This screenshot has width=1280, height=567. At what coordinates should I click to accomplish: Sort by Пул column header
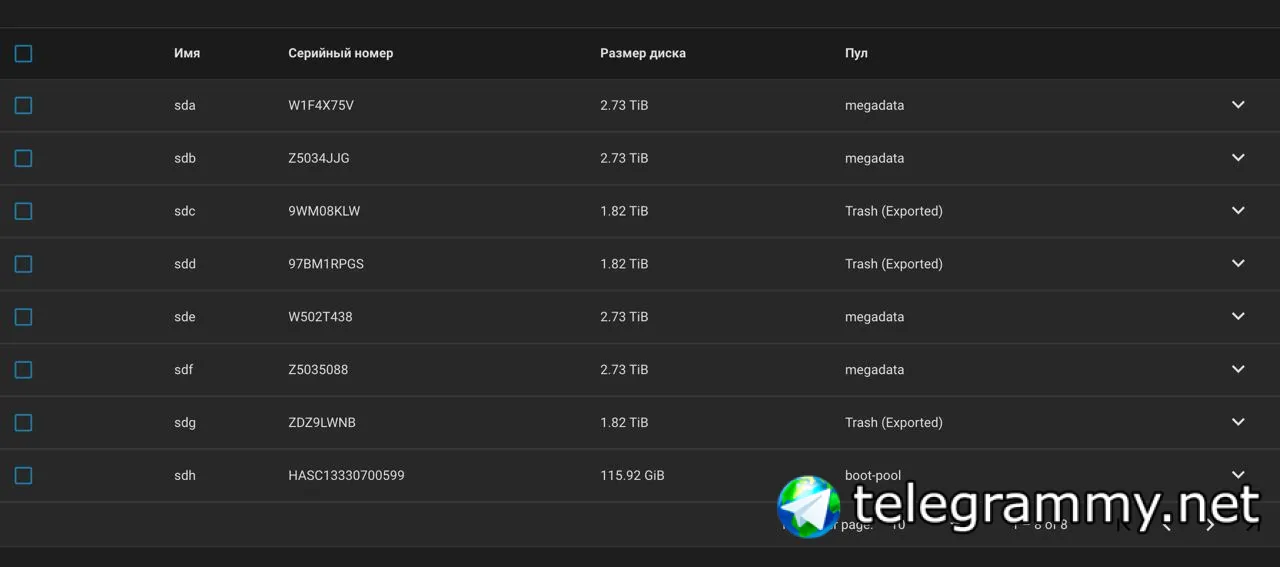[856, 53]
